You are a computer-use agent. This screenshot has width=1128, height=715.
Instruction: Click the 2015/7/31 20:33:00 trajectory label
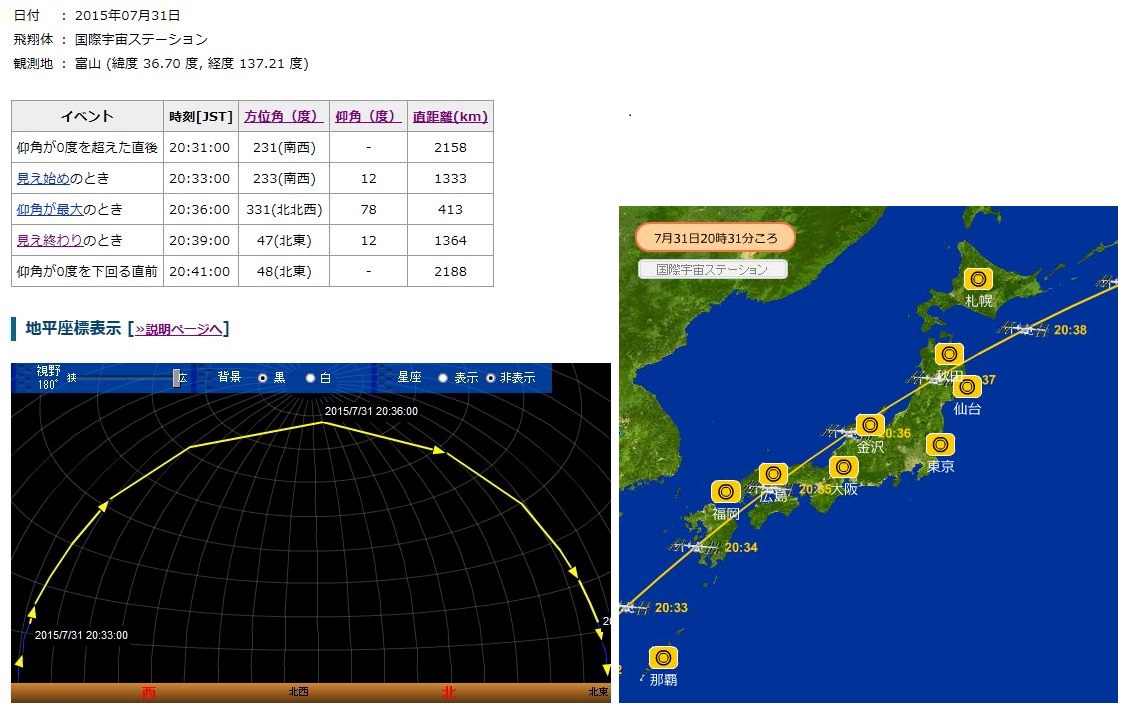point(81,635)
